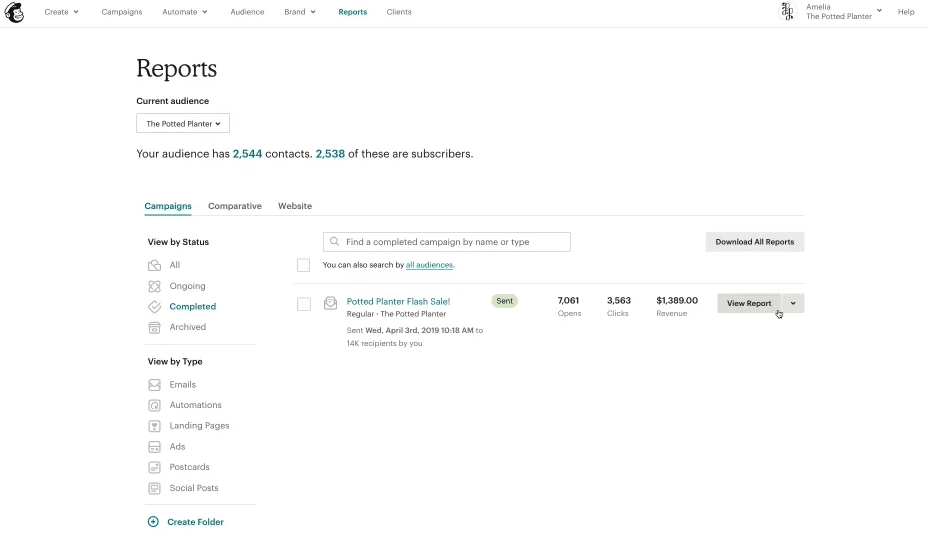Check the Potted Planter Flash Sale checkbox

pyautogui.click(x=304, y=304)
